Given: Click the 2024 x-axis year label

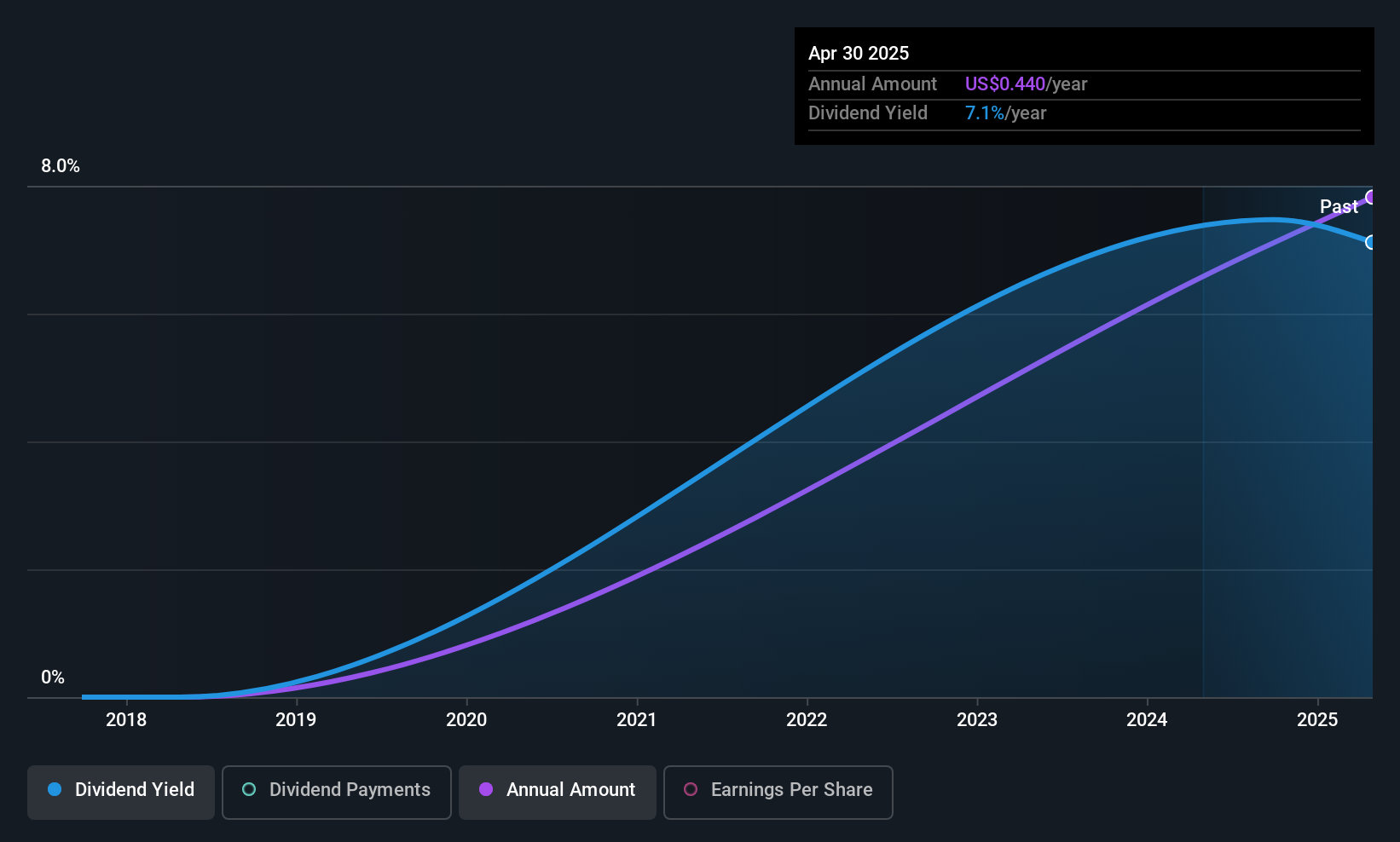Looking at the screenshot, I should (1147, 720).
